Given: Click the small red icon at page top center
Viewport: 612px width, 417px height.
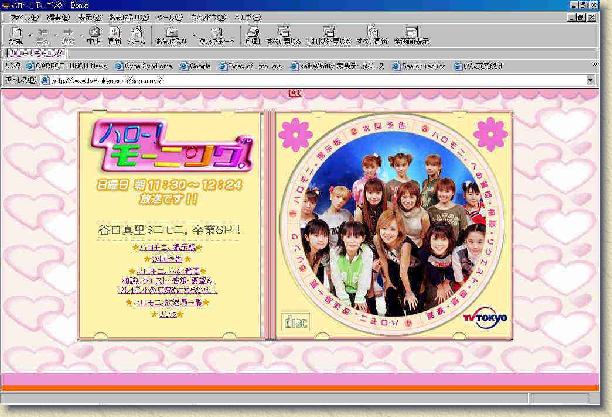Looking at the screenshot, I should pos(295,93).
